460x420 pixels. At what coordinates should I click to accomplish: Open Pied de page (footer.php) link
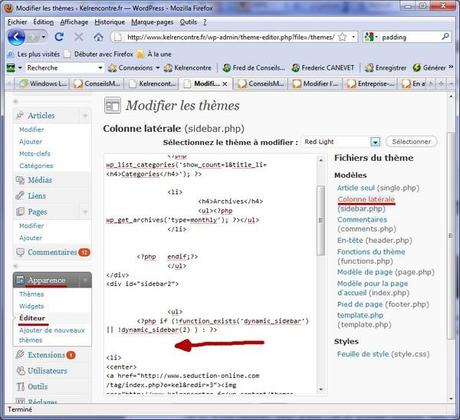(383, 304)
